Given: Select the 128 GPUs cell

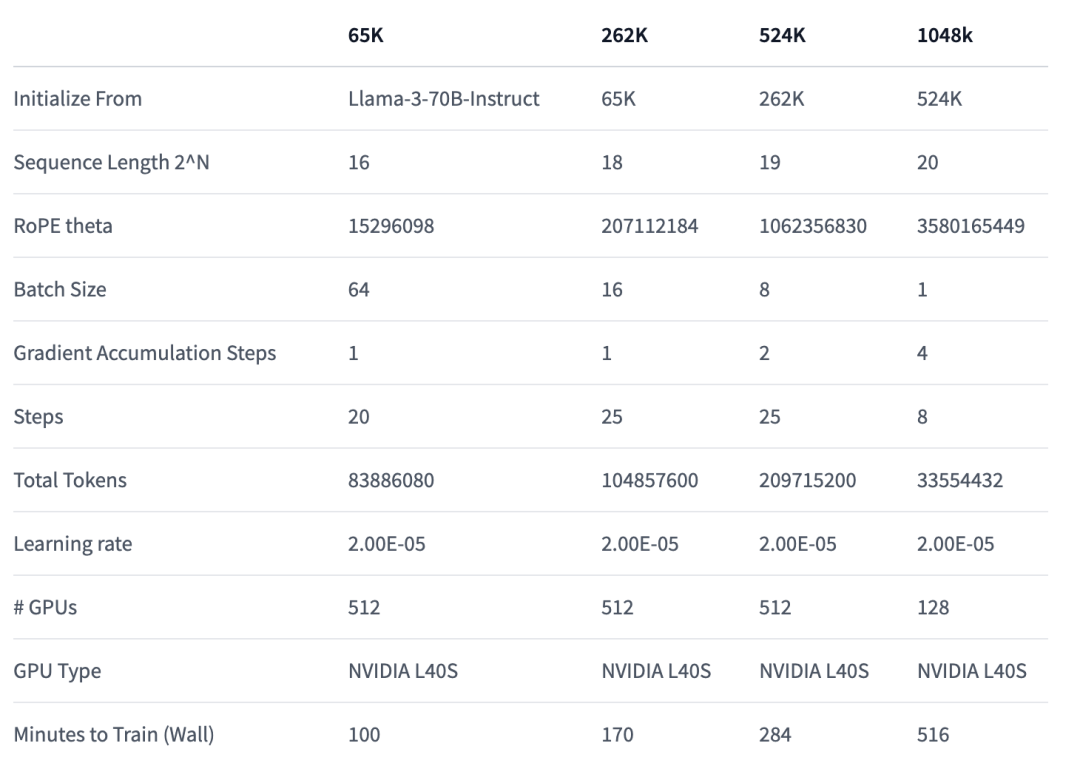Looking at the screenshot, I should [x=933, y=608].
